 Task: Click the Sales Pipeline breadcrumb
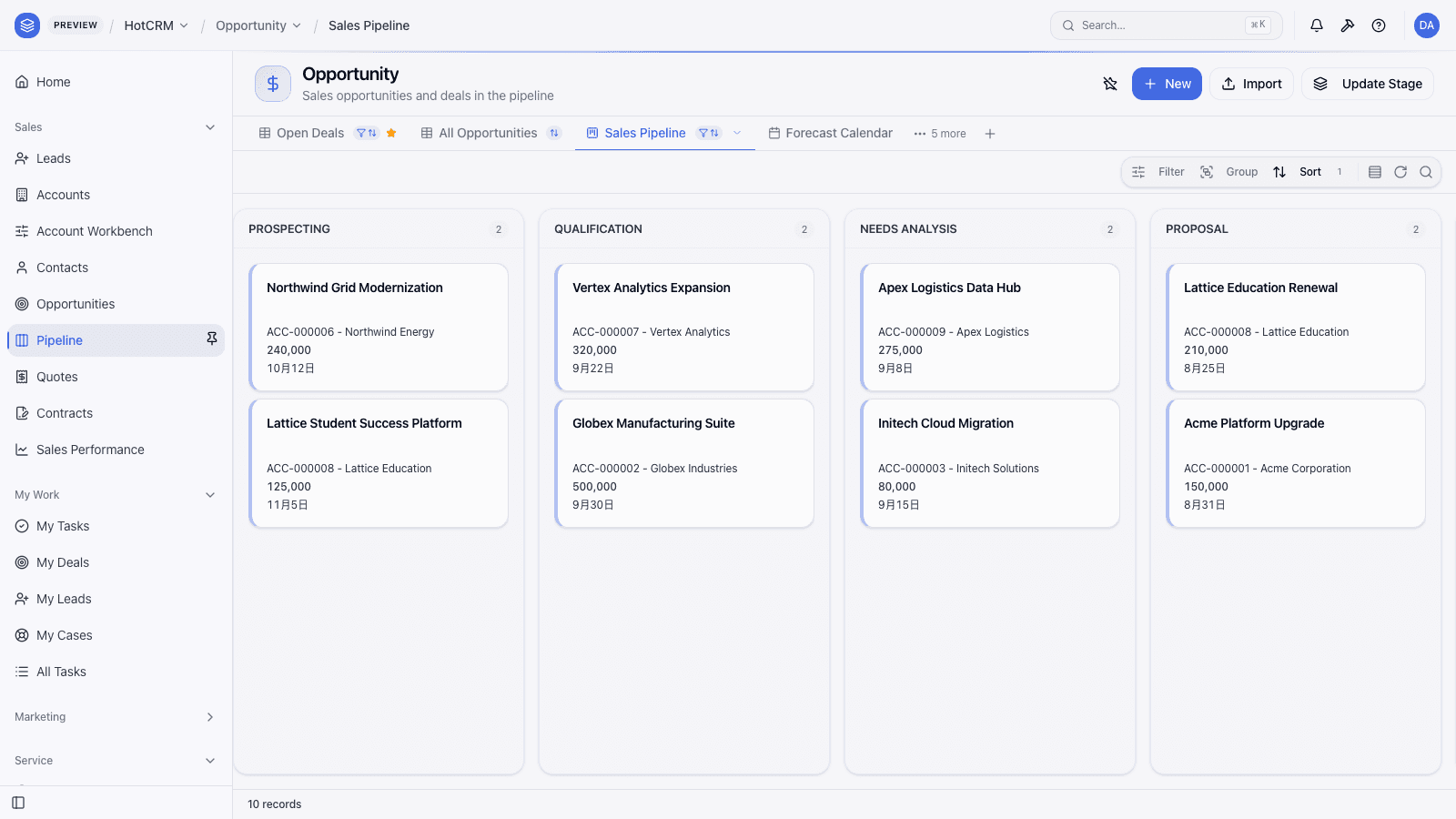(x=369, y=25)
